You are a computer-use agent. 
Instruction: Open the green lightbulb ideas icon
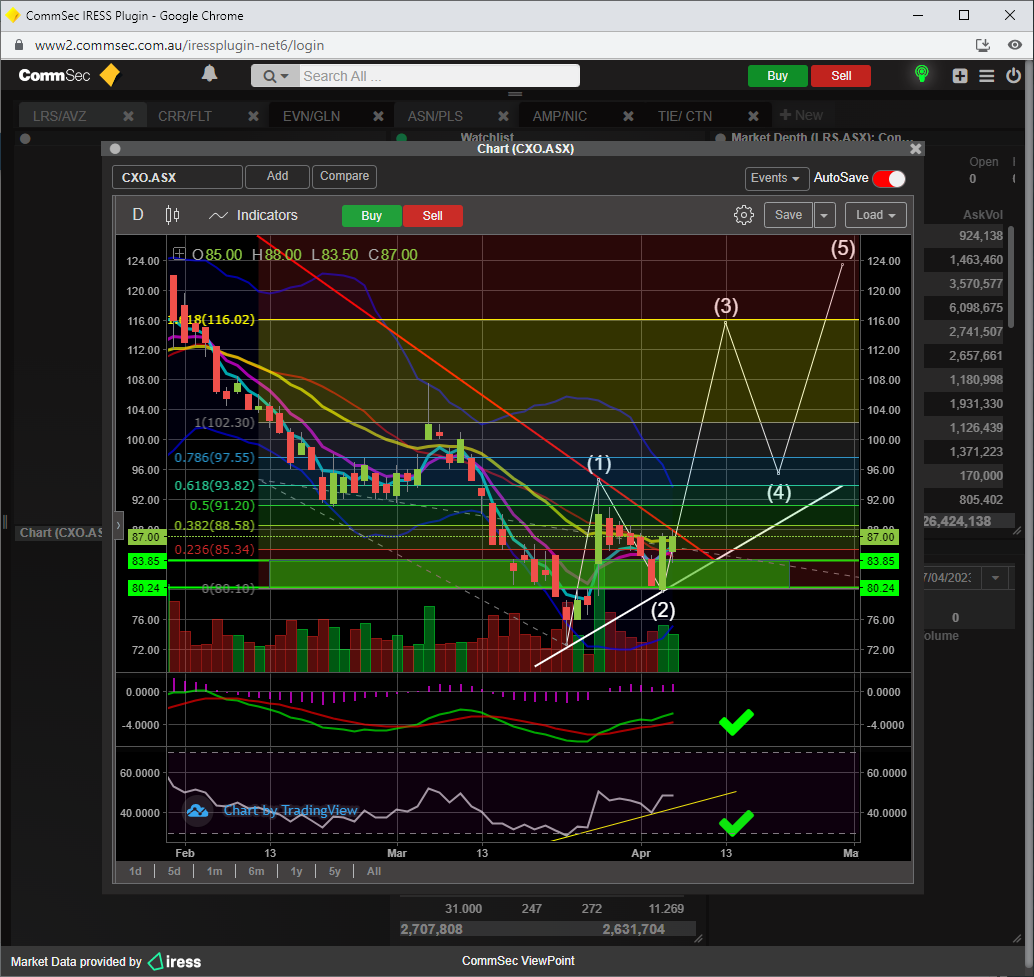[x=921, y=75]
